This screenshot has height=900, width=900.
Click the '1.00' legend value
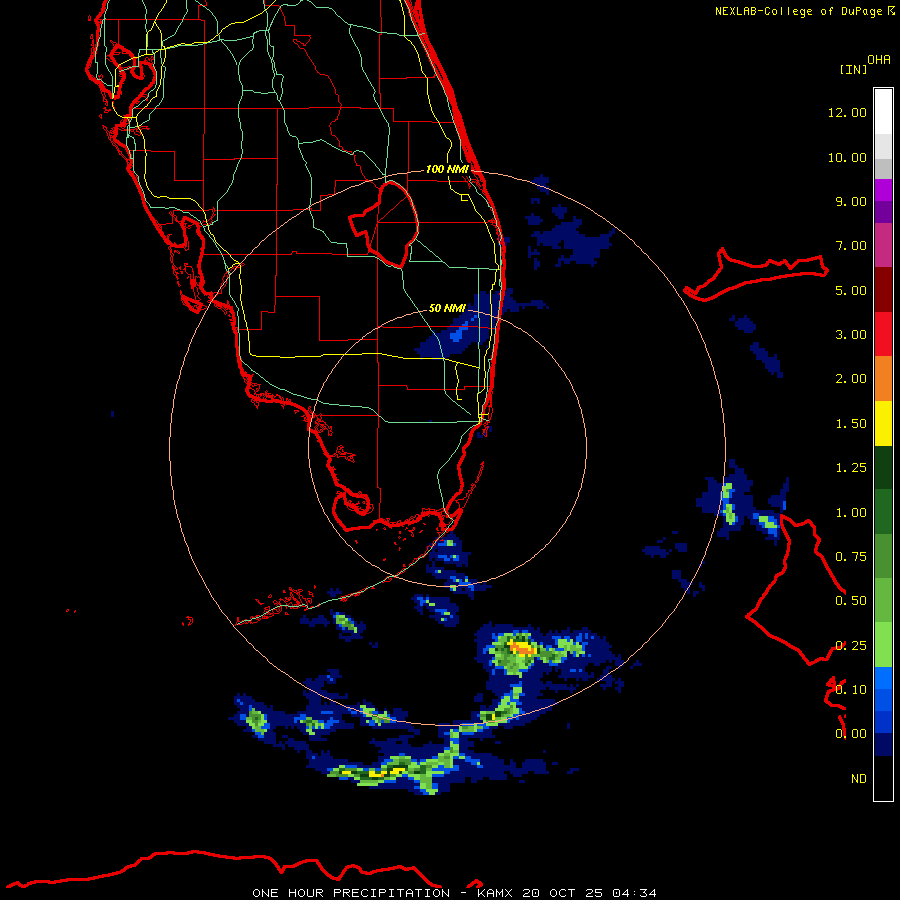[851, 513]
